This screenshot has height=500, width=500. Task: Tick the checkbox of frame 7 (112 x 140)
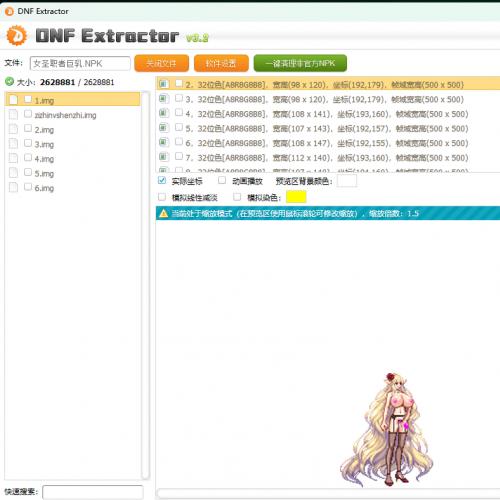pos(179,156)
